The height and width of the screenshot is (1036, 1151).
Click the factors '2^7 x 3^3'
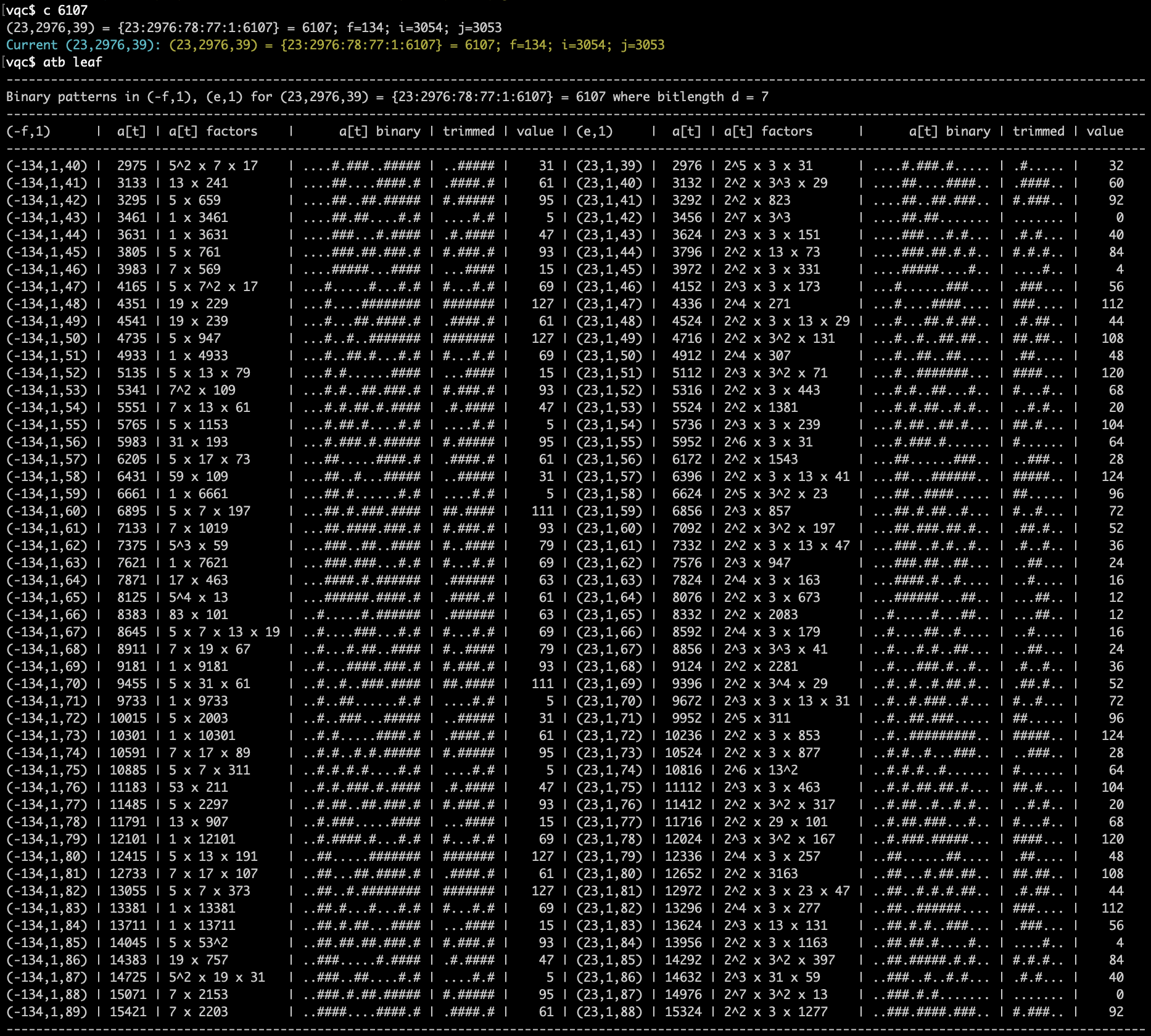(757, 218)
